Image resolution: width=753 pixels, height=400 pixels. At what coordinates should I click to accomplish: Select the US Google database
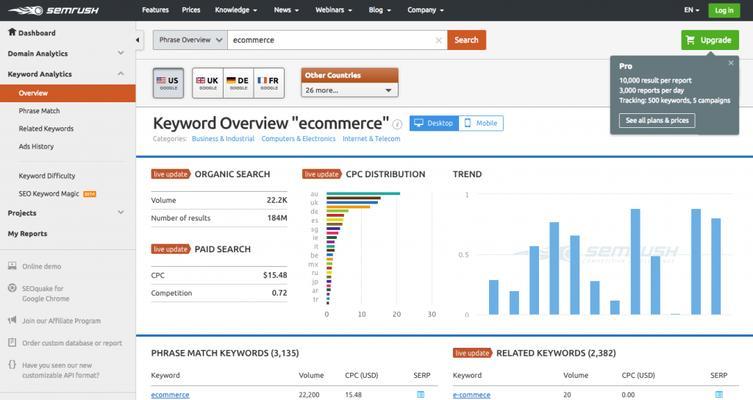pos(168,83)
